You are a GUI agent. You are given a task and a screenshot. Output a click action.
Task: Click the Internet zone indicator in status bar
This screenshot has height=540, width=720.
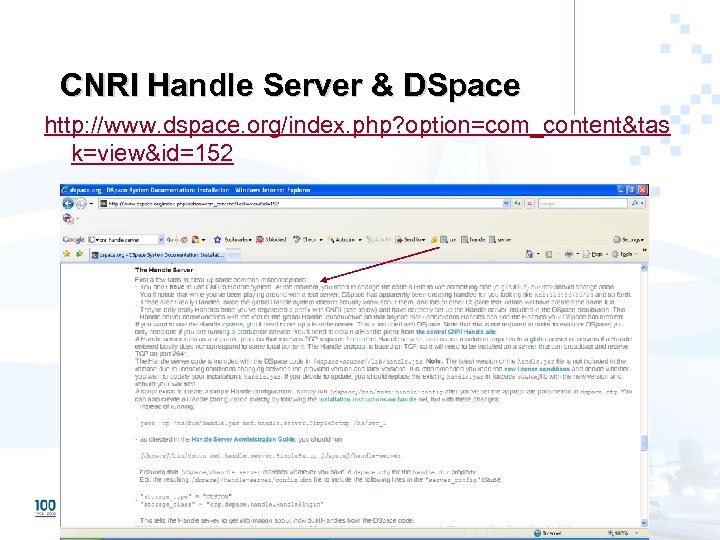coord(549,533)
